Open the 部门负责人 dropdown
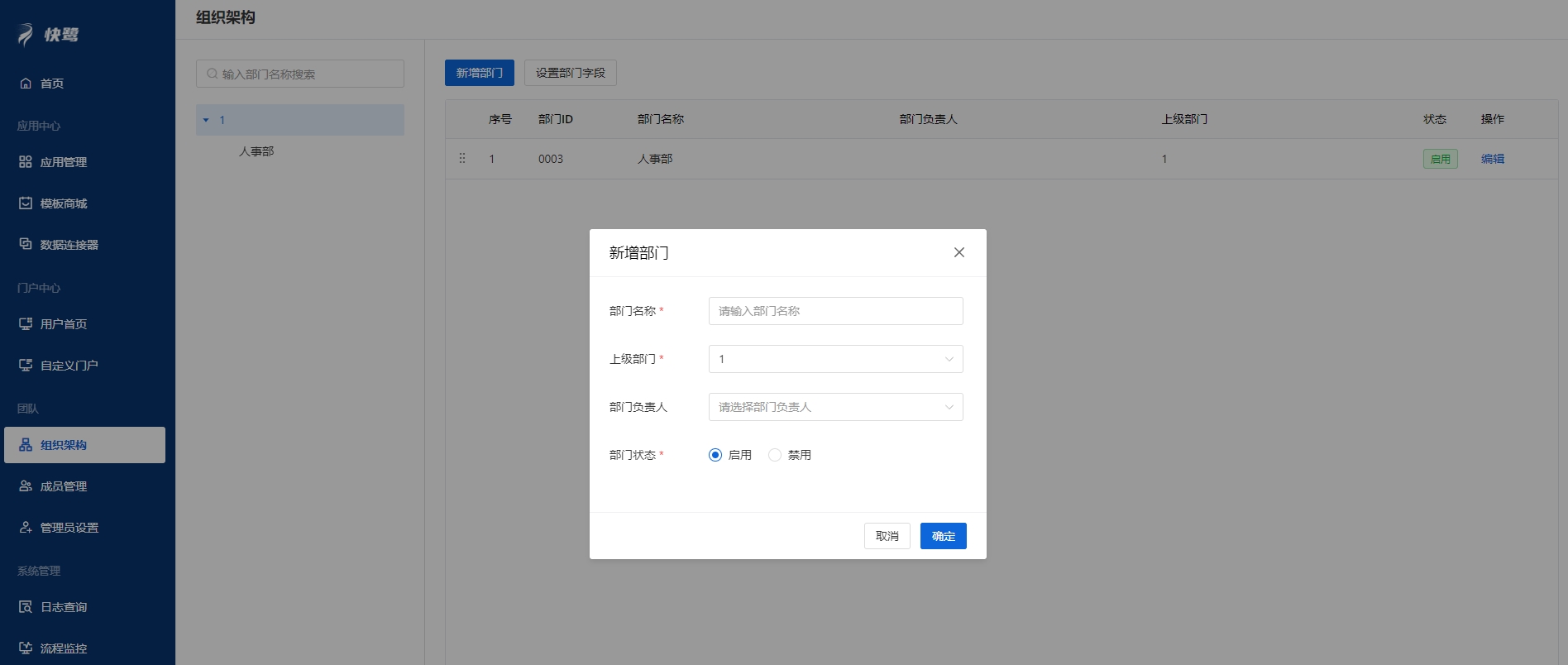The image size is (1568, 665). pyautogui.click(x=836, y=407)
